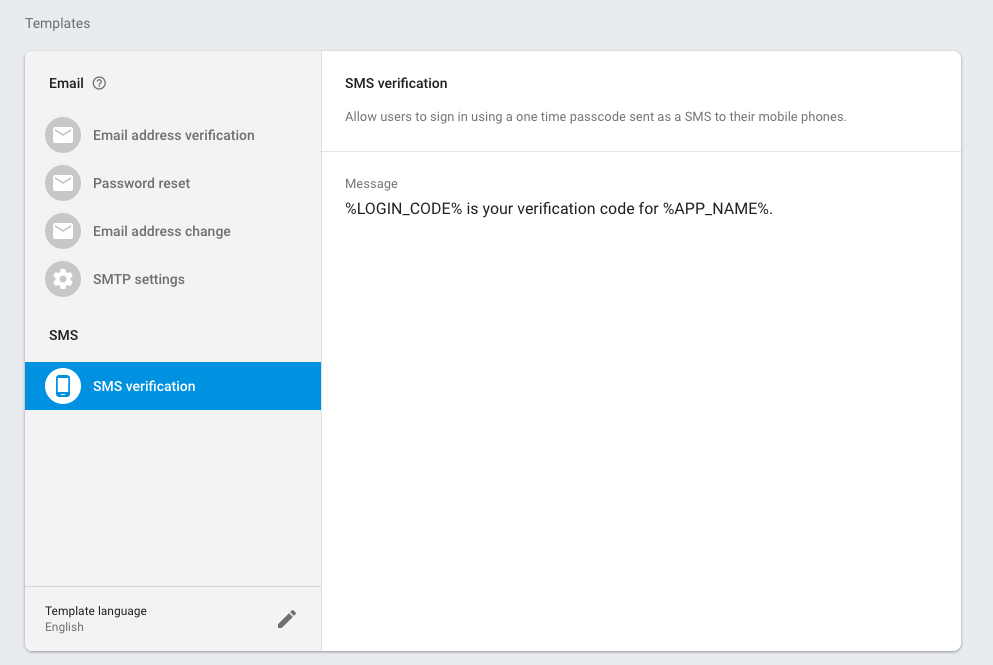This screenshot has height=665, width=993.
Task: Click the Templates page heading
Action: (57, 22)
